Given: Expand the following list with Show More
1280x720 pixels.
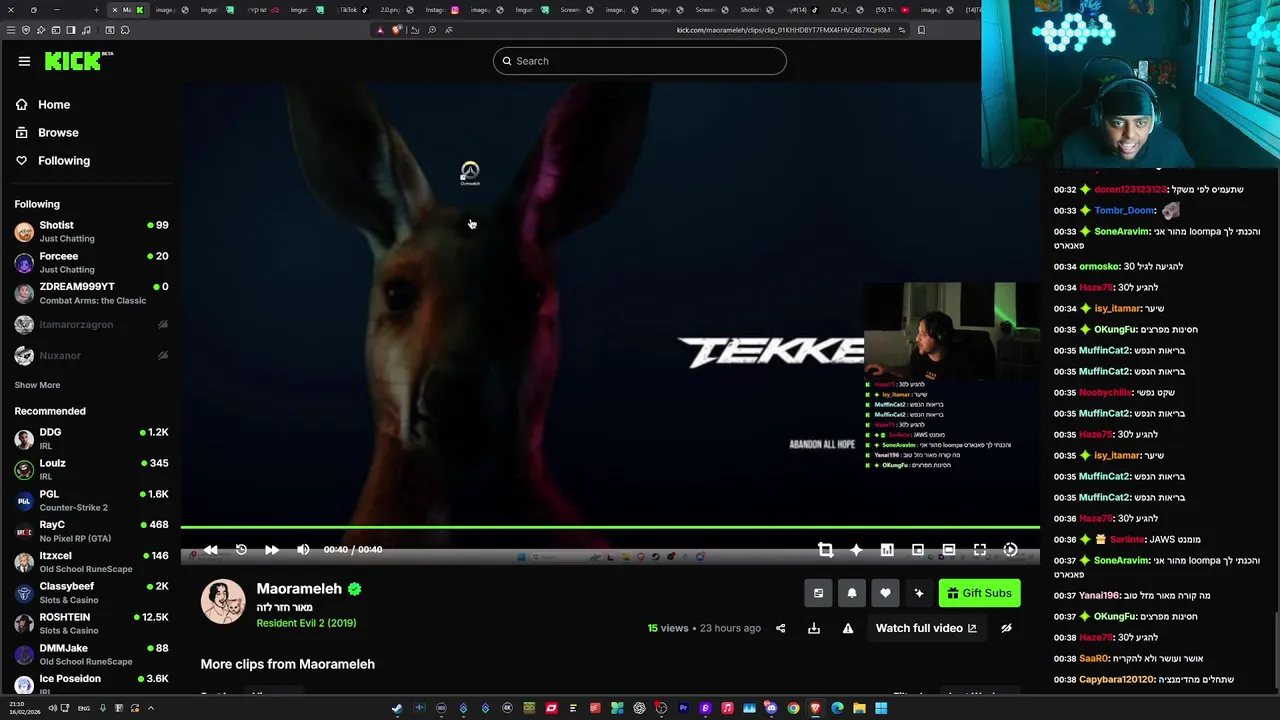Looking at the screenshot, I should [x=37, y=385].
